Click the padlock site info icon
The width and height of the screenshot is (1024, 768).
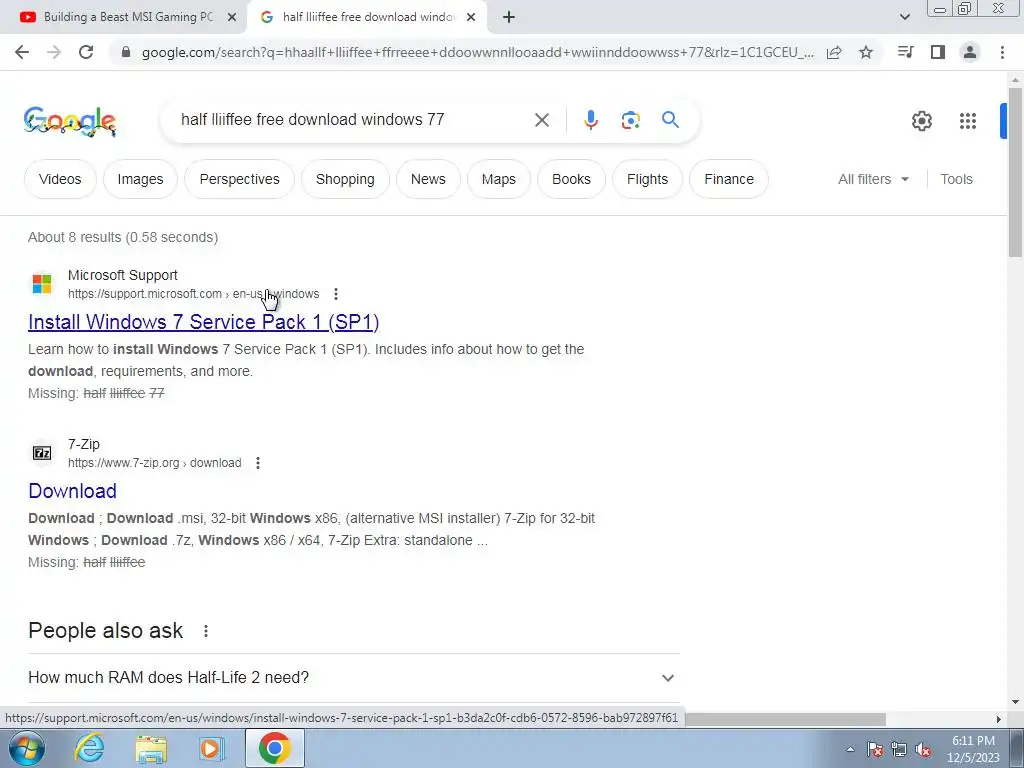pos(126,52)
